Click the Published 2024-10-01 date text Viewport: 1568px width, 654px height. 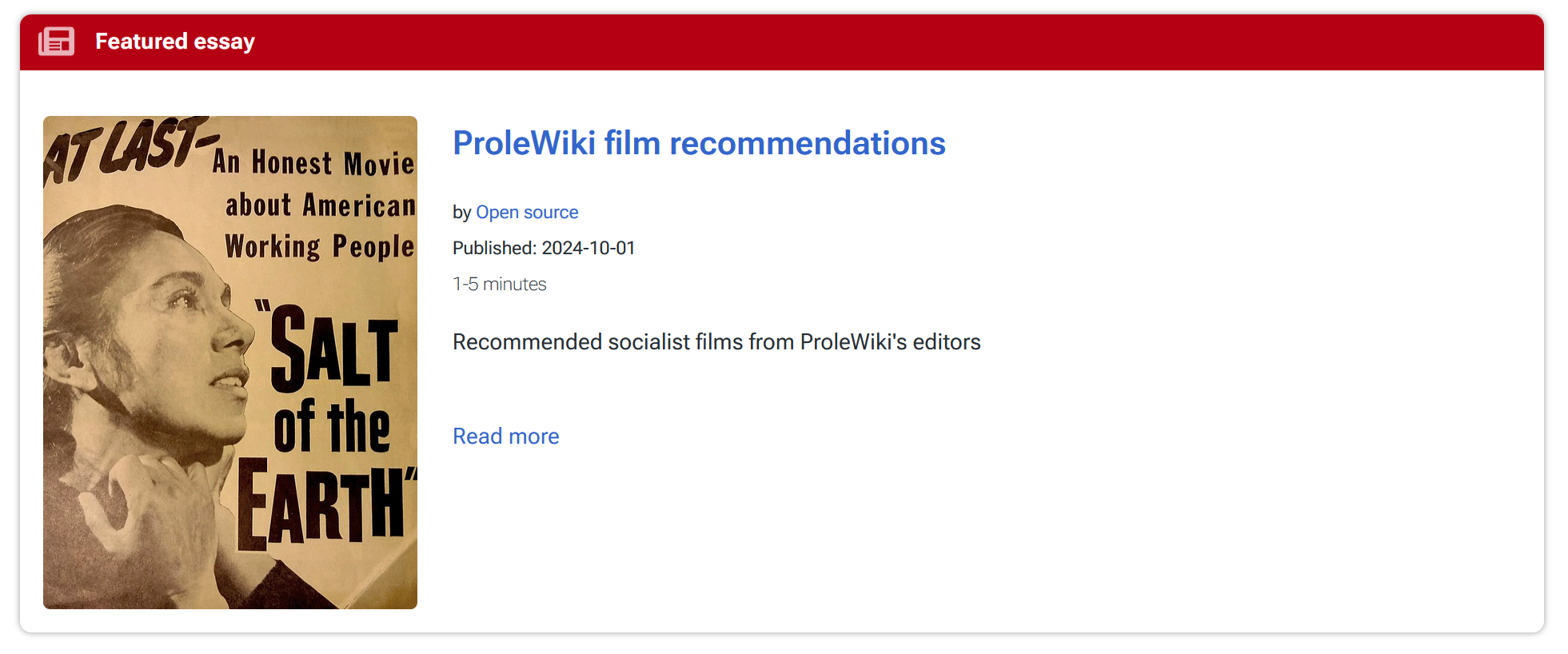pos(544,248)
